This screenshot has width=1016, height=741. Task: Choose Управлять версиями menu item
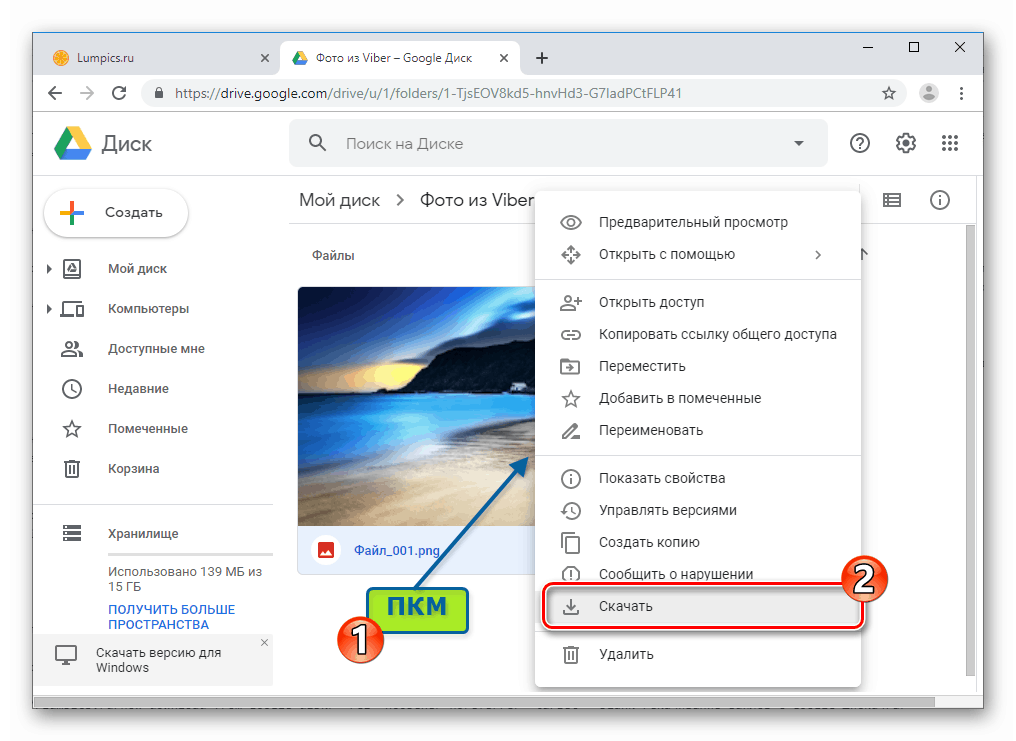(698, 510)
